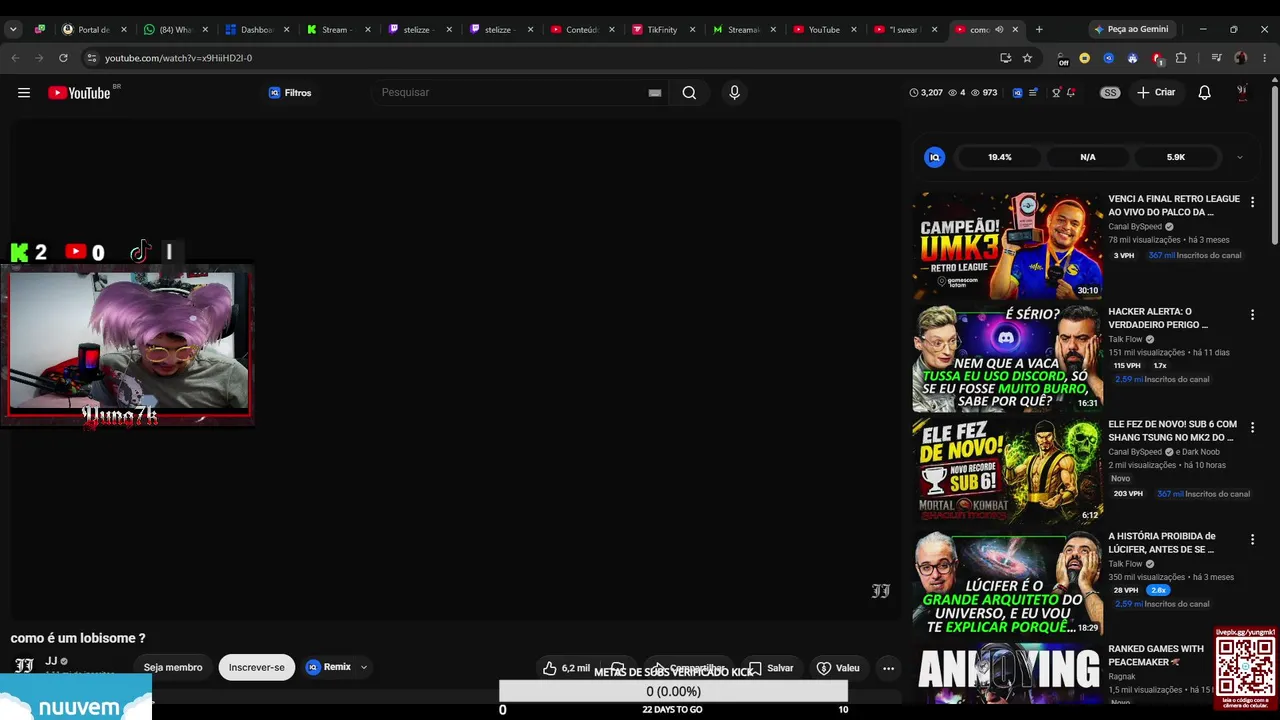
Task: Click the Criar create button
Action: [1156, 93]
